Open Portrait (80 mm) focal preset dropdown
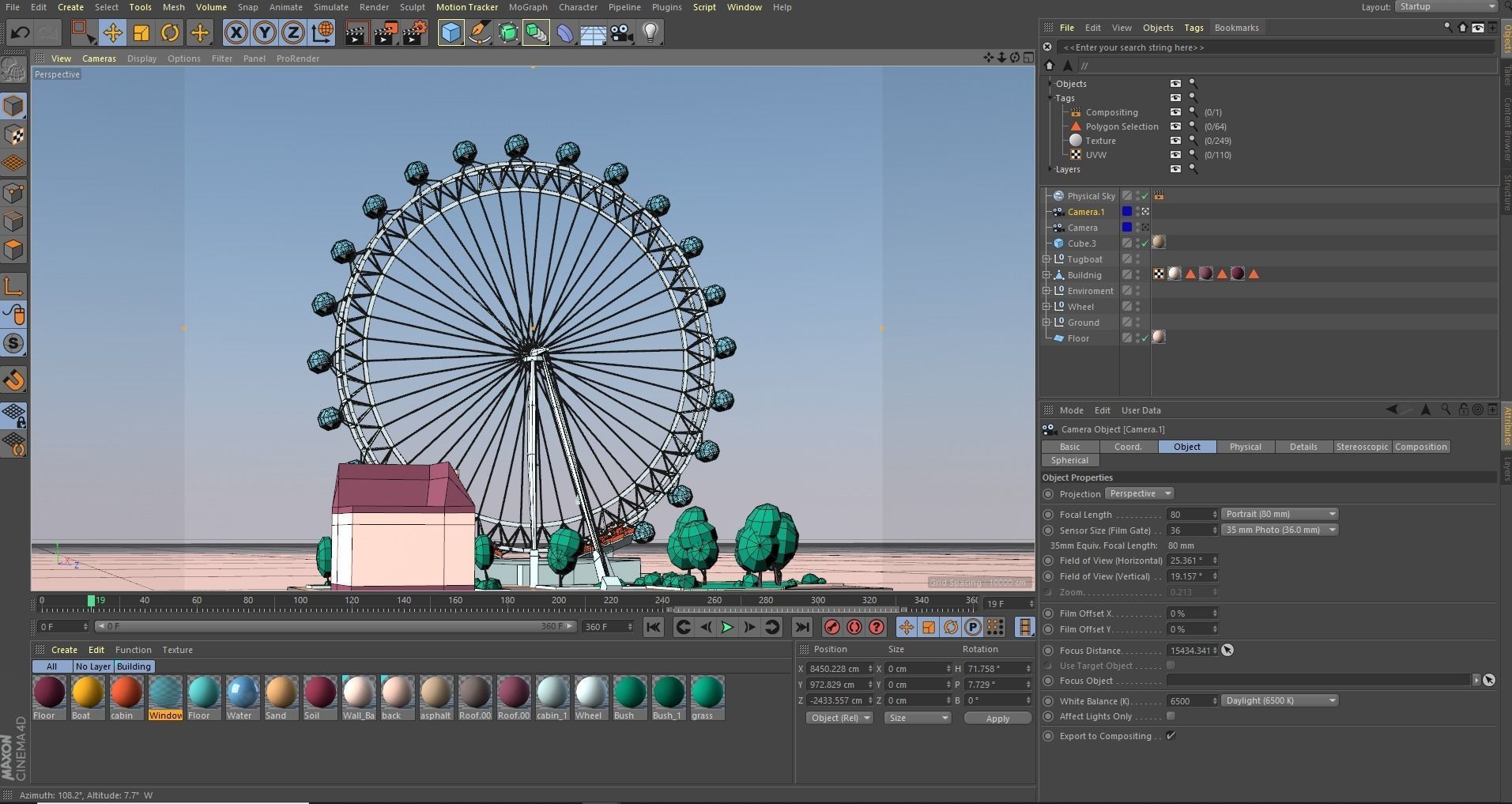1512x804 pixels. 1280,514
